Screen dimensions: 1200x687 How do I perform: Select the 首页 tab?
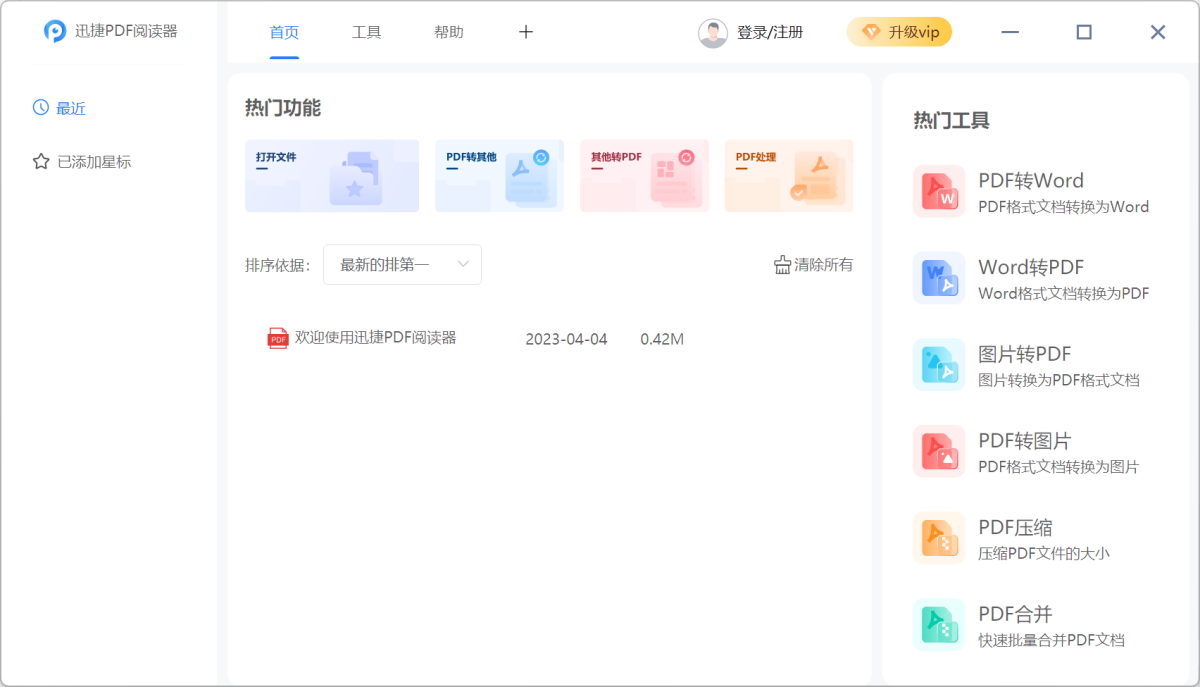pyautogui.click(x=284, y=32)
